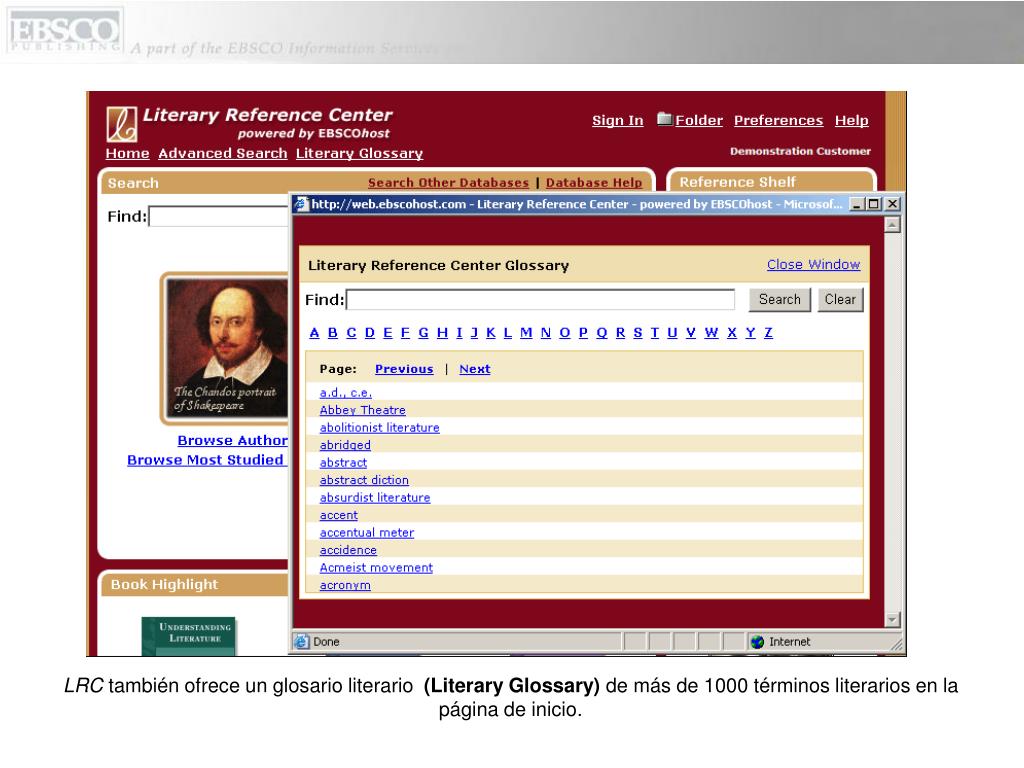The image size is (1024, 768).
Task: Open the Home link
Action: click(127, 153)
